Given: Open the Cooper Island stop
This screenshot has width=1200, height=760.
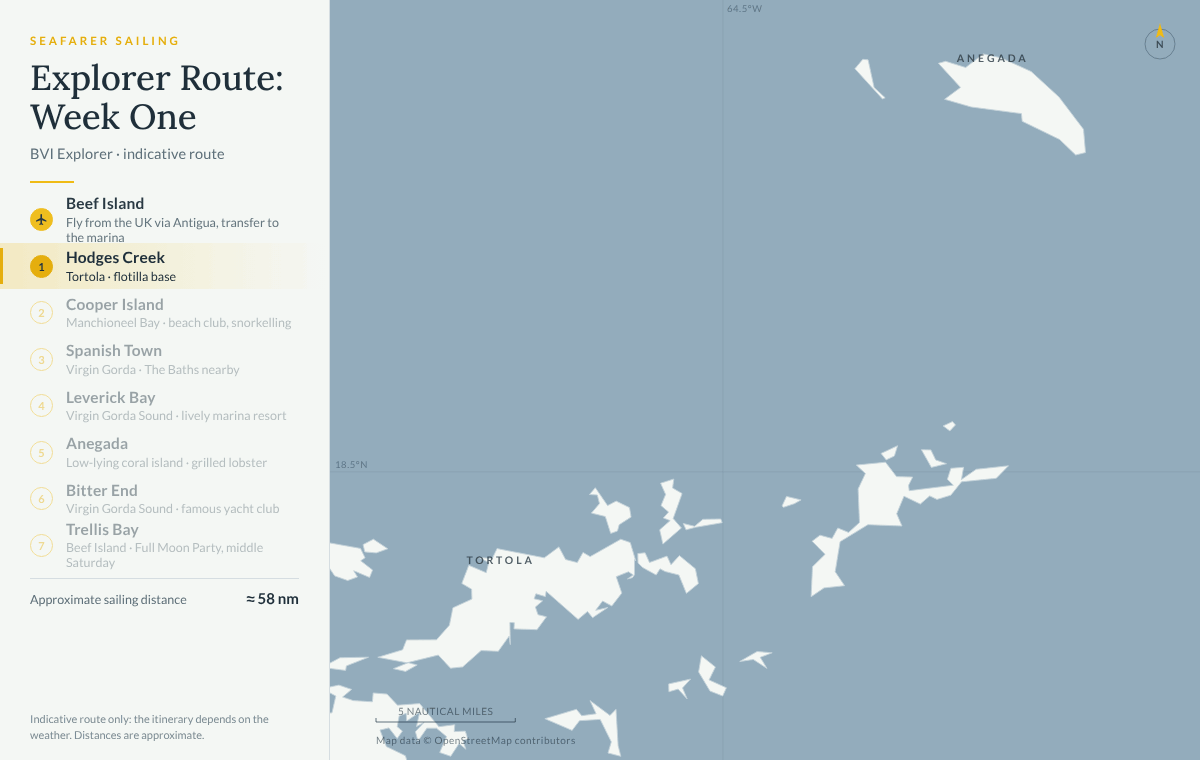Looking at the screenshot, I should click(164, 313).
